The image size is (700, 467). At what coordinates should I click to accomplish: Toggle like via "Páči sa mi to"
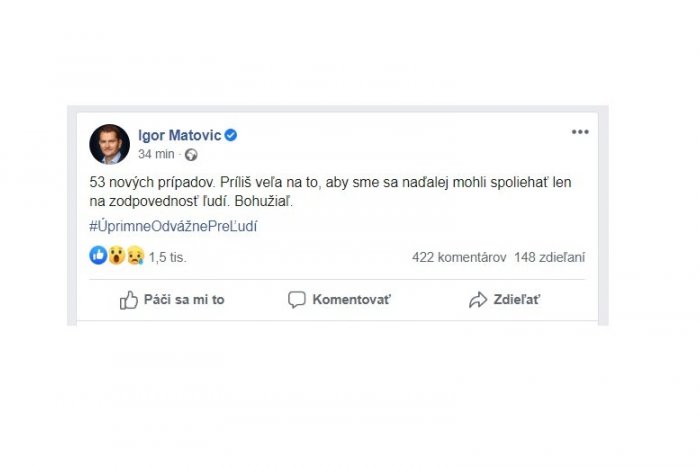(x=184, y=300)
